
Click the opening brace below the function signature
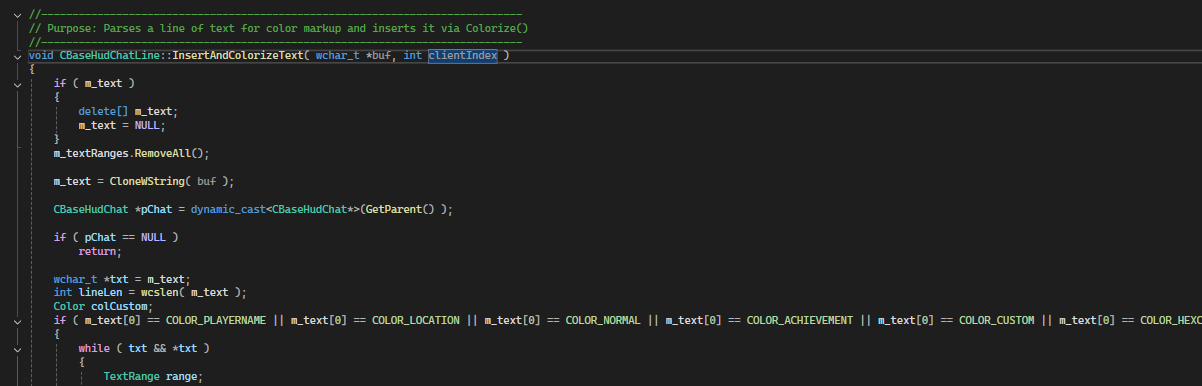(x=32, y=70)
